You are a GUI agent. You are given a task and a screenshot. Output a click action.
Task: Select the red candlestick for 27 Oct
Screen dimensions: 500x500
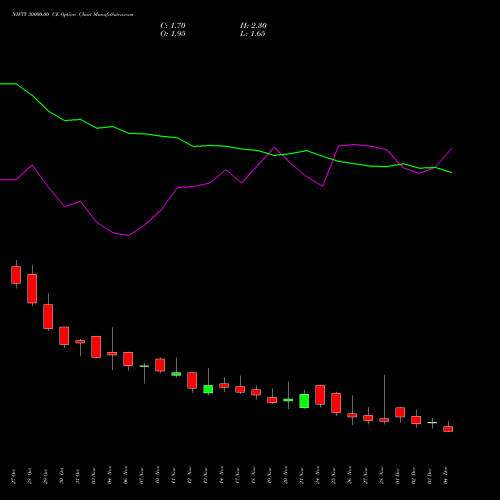click(16, 275)
